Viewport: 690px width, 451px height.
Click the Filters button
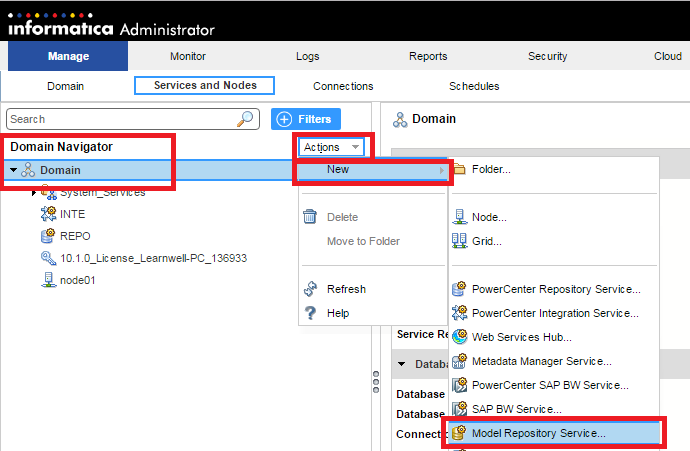[x=306, y=119]
